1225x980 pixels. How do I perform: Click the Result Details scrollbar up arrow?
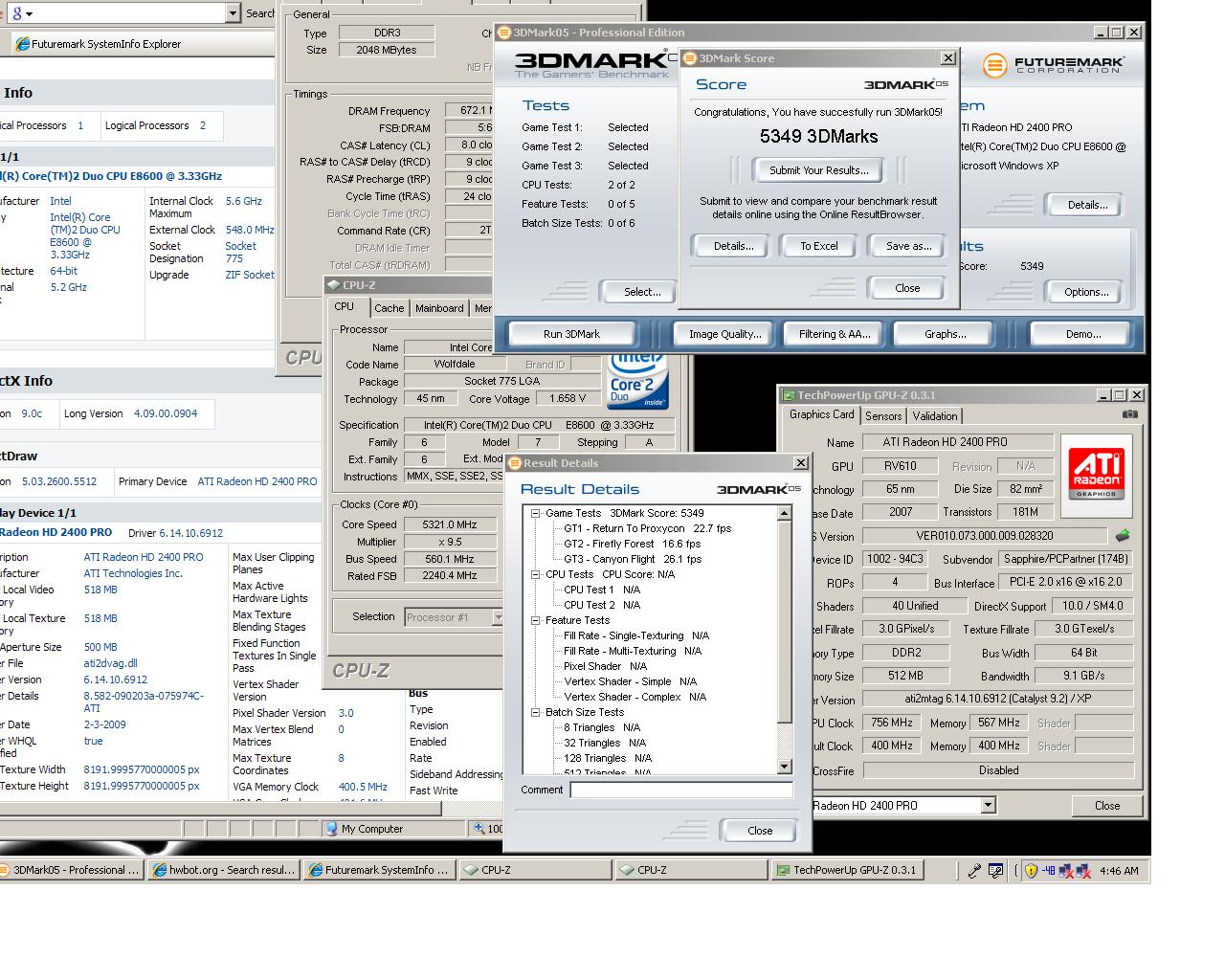point(785,513)
